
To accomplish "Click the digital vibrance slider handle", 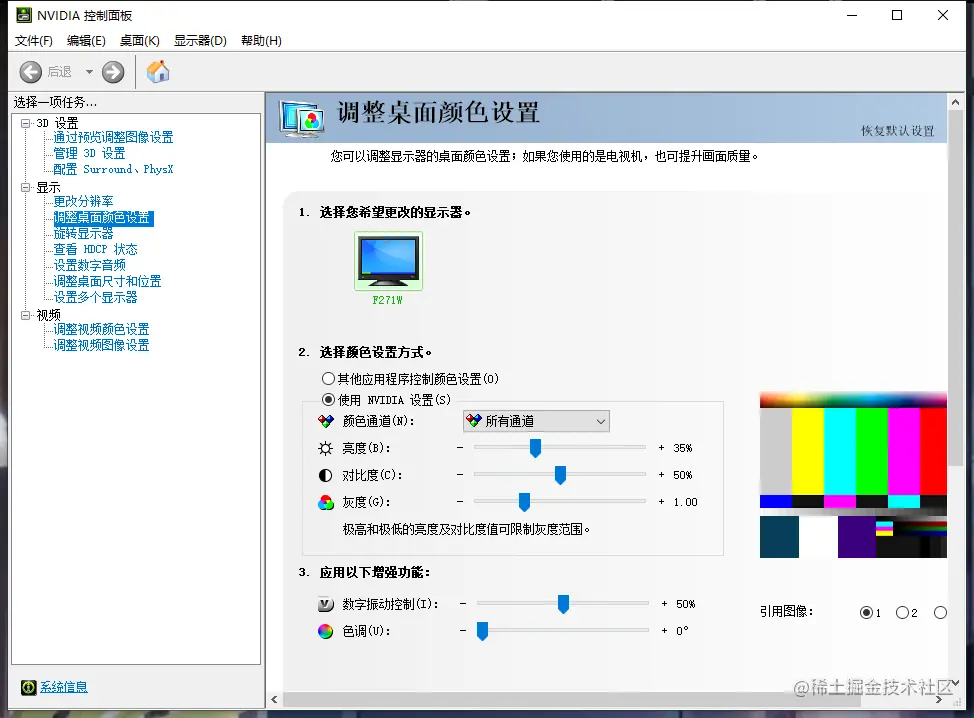I will pyautogui.click(x=563, y=604).
